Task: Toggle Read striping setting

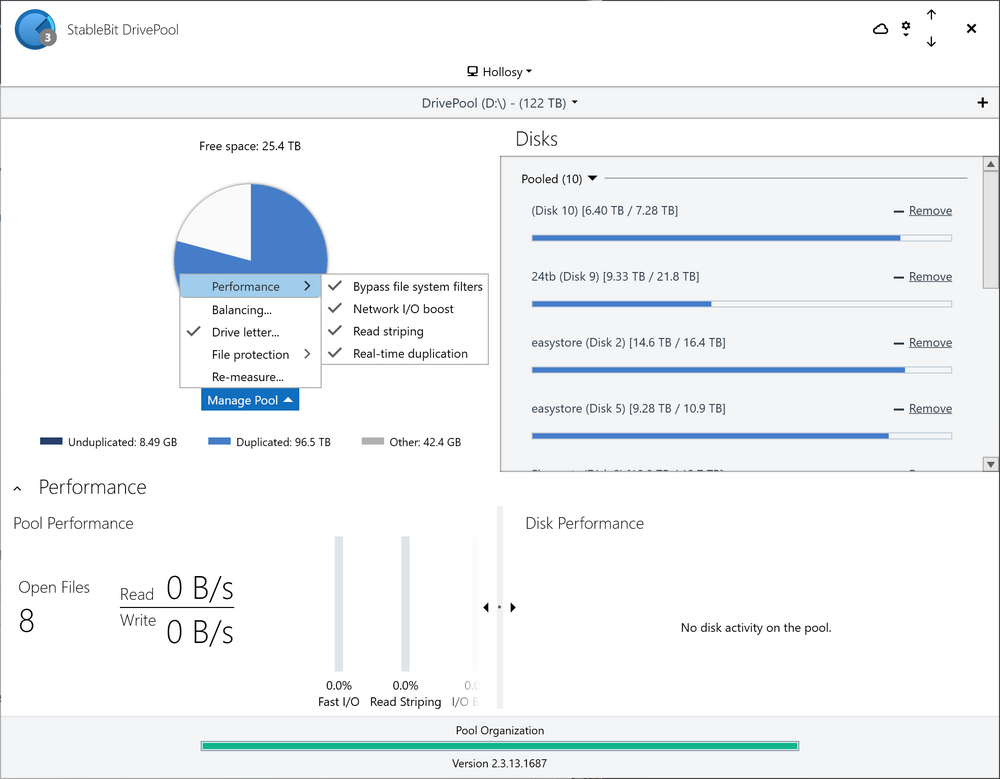Action: [388, 331]
